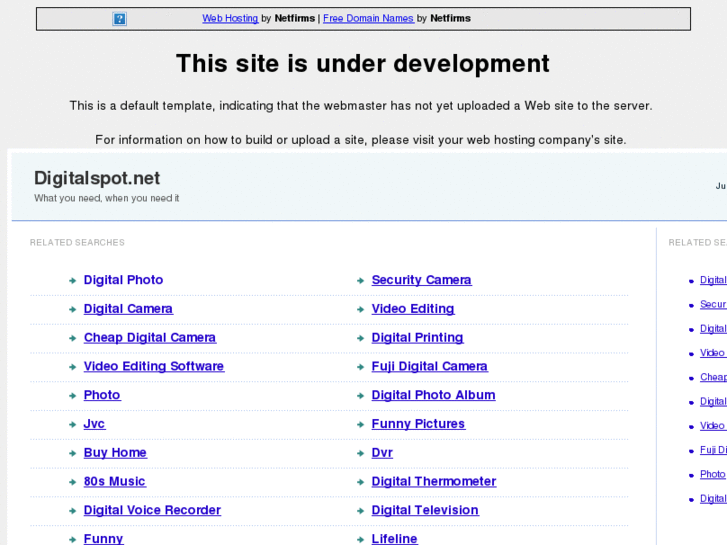The image size is (727, 545).
Task: Click 'This site is under development' heading
Action: [x=363, y=64]
